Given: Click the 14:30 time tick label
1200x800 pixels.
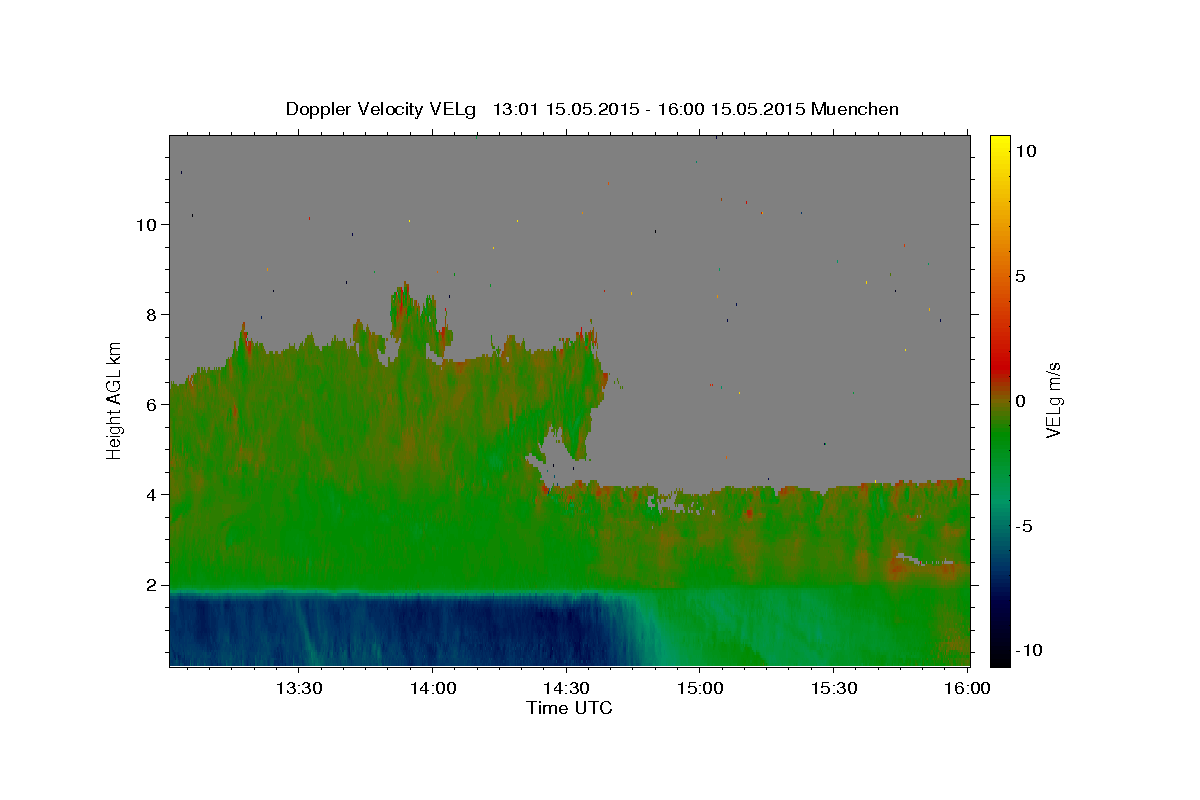Looking at the screenshot, I should [566, 688].
